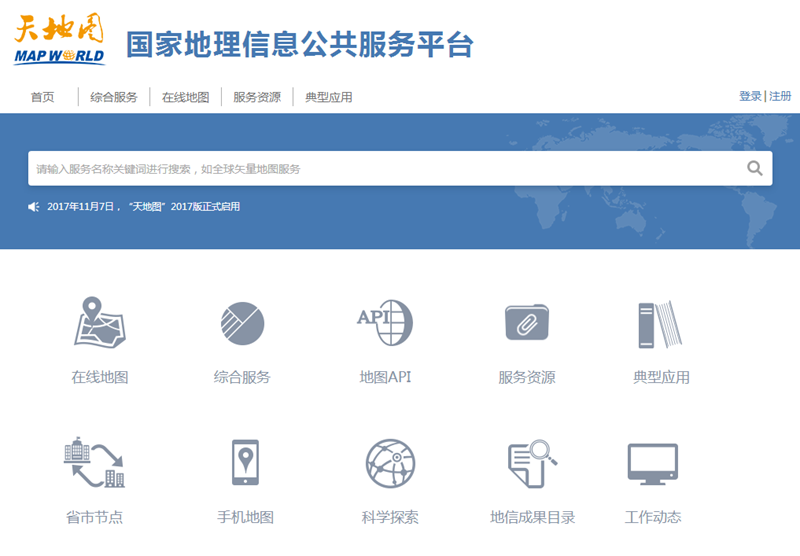The height and width of the screenshot is (556, 800).
Task: Click the speaker announcement icon
Action: point(34,207)
